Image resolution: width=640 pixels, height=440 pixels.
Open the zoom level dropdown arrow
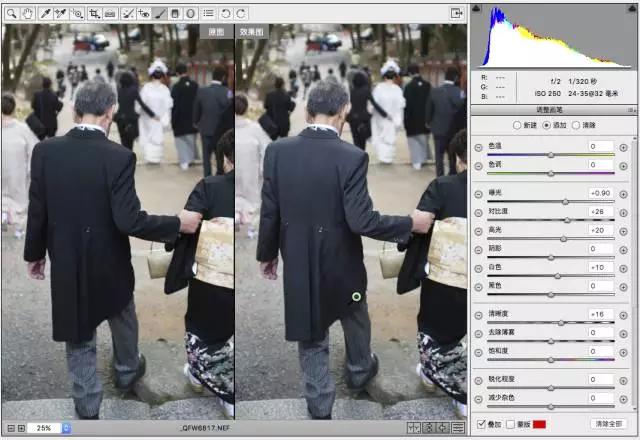tap(67, 428)
